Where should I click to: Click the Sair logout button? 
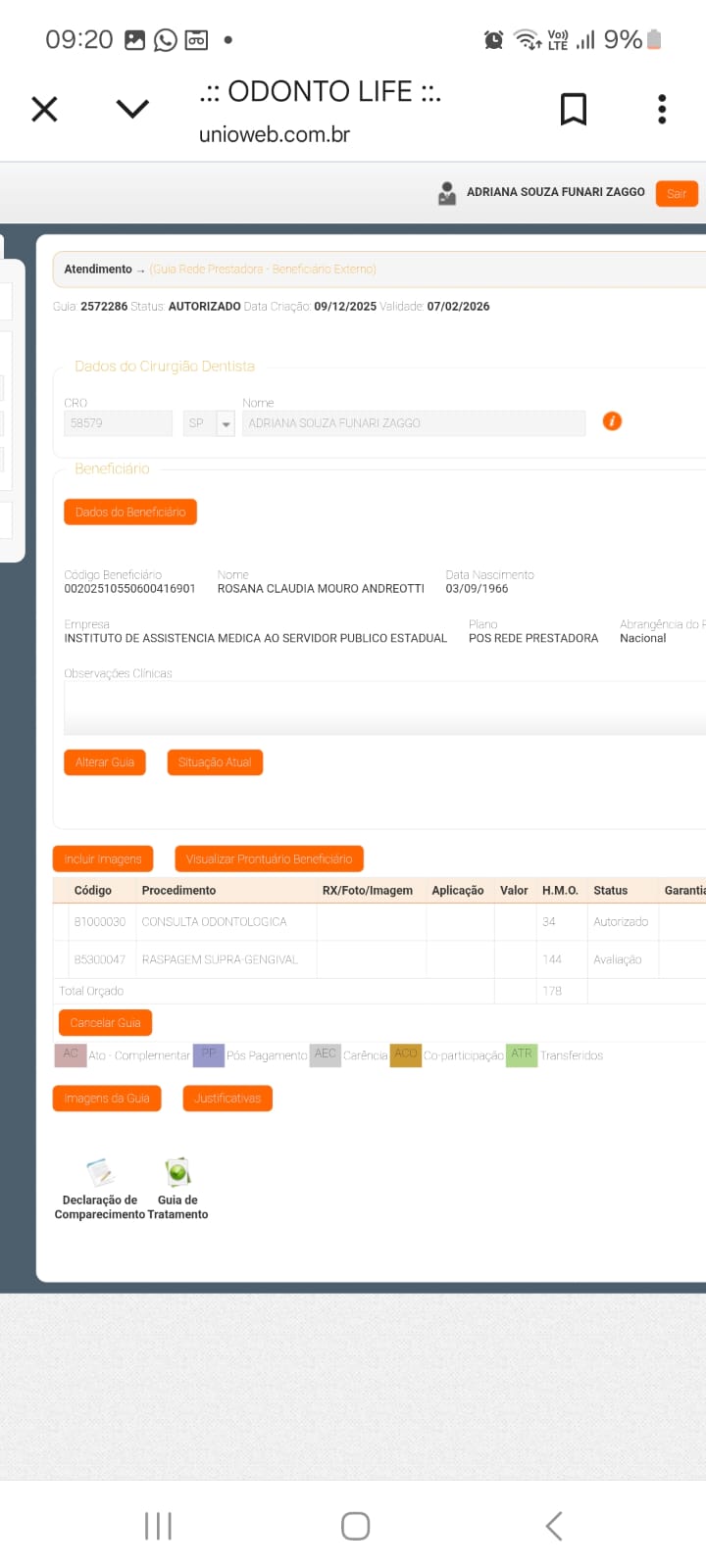pos(677,193)
